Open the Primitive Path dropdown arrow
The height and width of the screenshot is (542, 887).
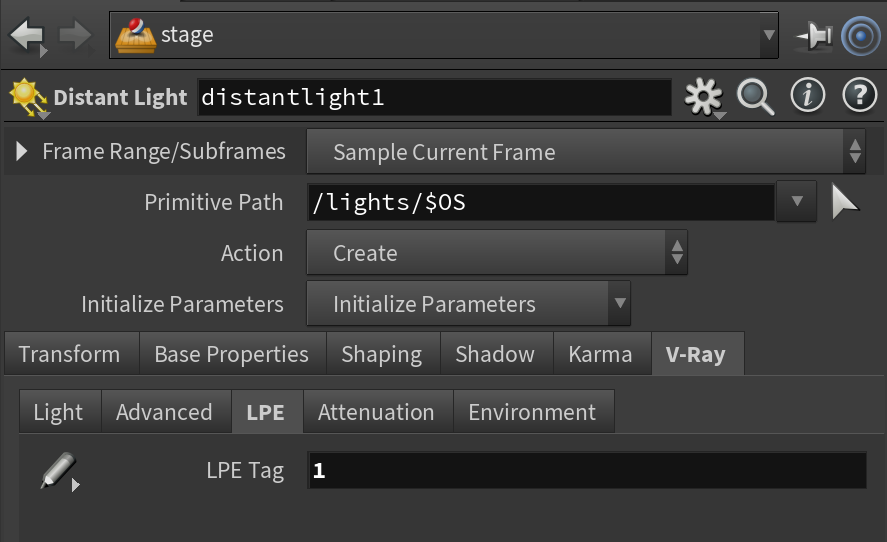click(796, 201)
